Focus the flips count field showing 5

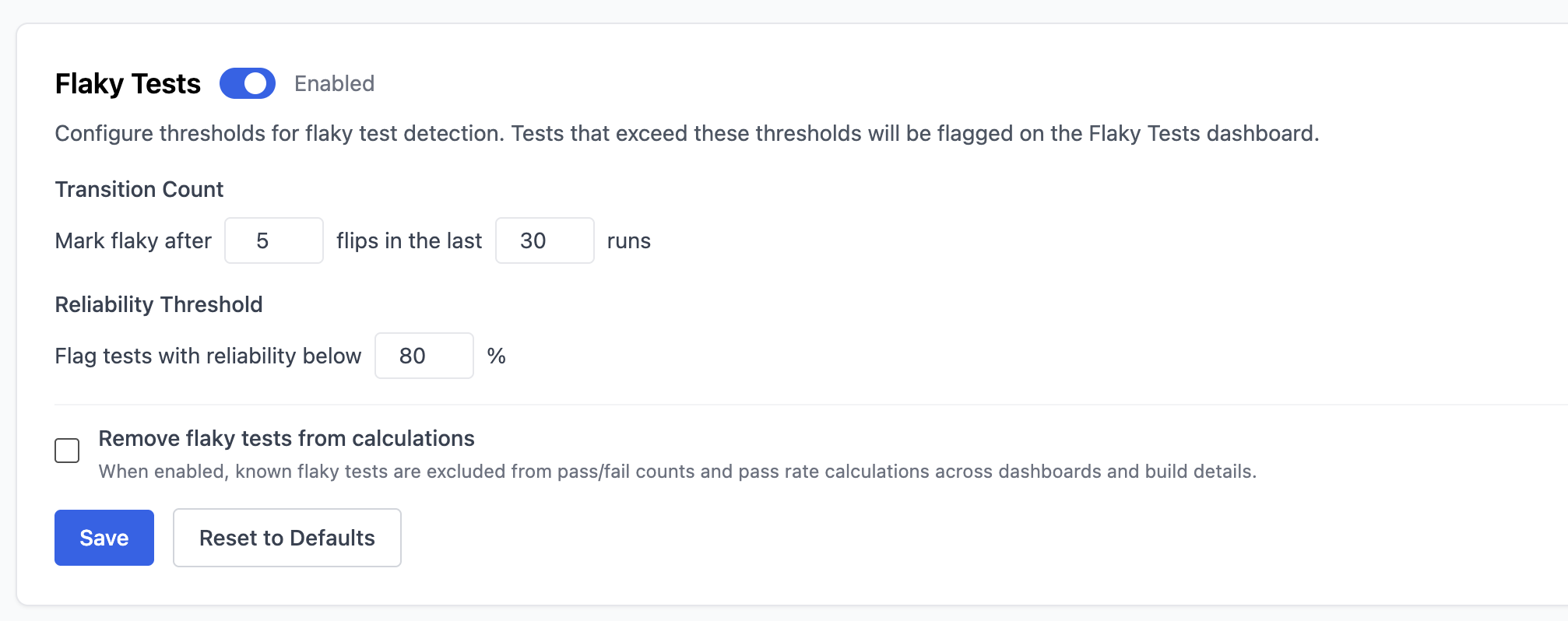click(273, 240)
